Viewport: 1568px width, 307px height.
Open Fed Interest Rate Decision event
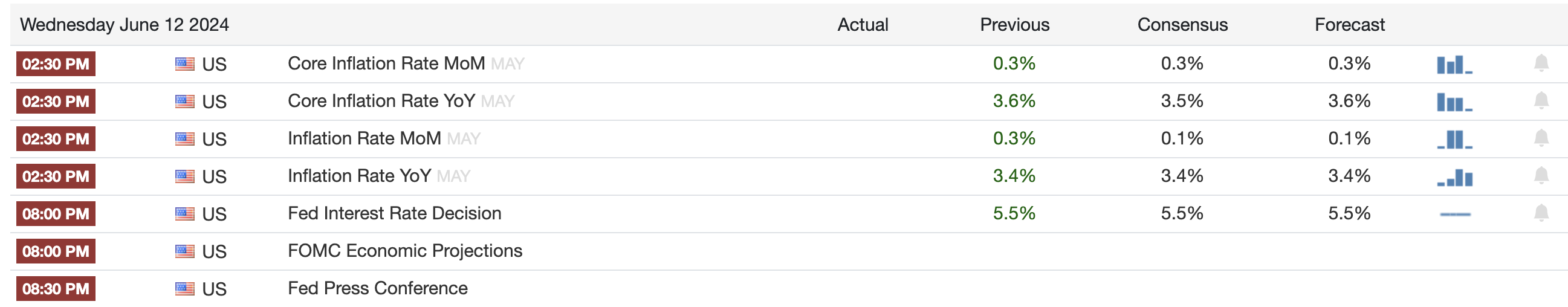pyautogui.click(x=395, y=213)
